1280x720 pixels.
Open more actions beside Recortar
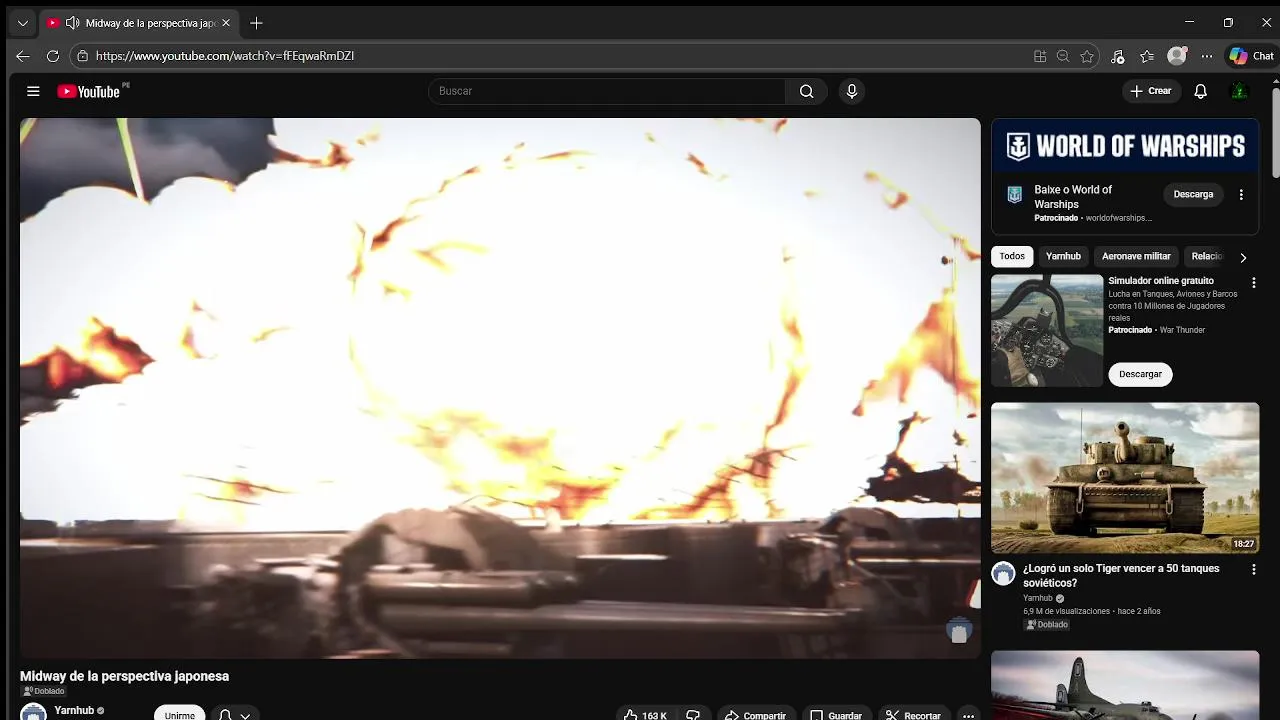point(968,715)
